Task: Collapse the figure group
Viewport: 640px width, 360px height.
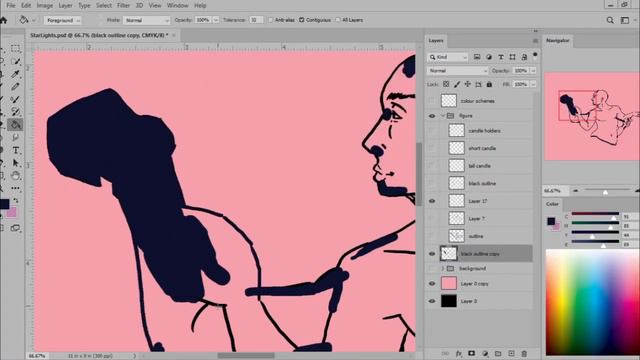Action: (x=442, y=116)
